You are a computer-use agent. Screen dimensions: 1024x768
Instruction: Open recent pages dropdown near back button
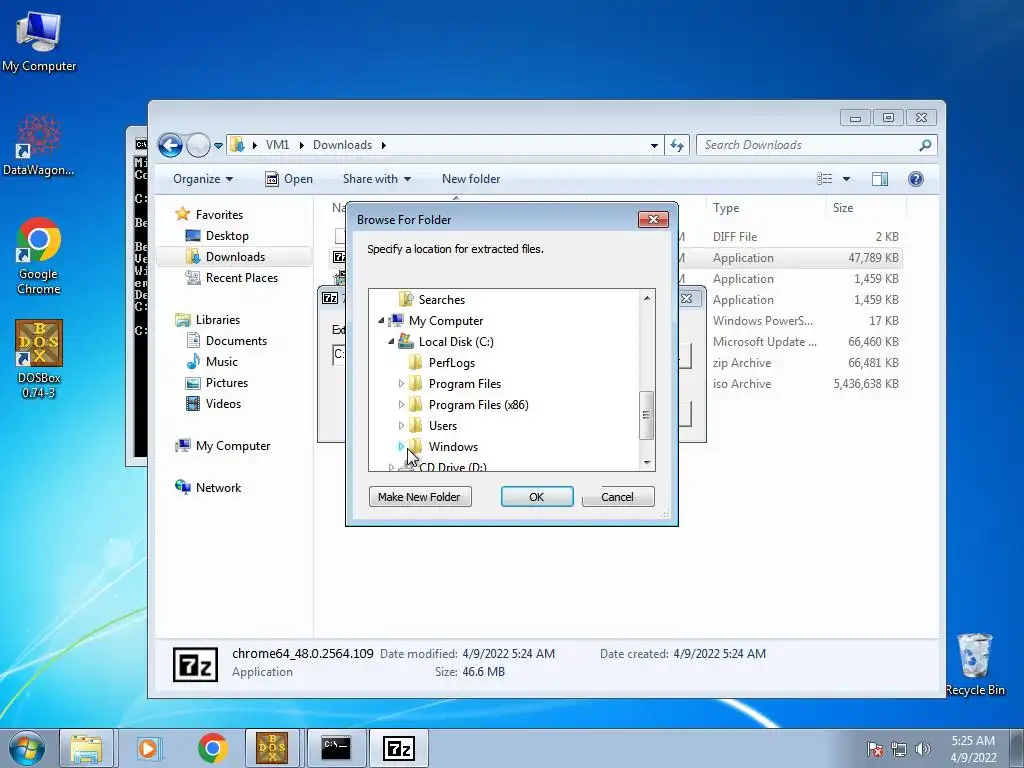coord(218,146)
